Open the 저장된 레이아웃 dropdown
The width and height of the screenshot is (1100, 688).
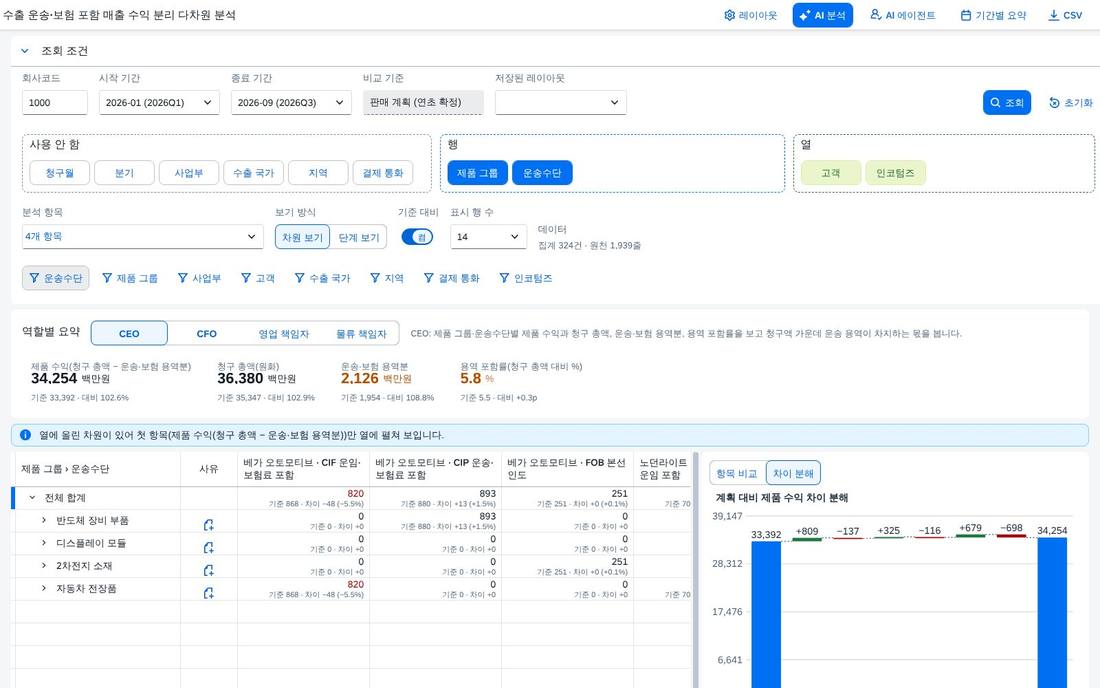pyautogui.click(x=561, y=102)
